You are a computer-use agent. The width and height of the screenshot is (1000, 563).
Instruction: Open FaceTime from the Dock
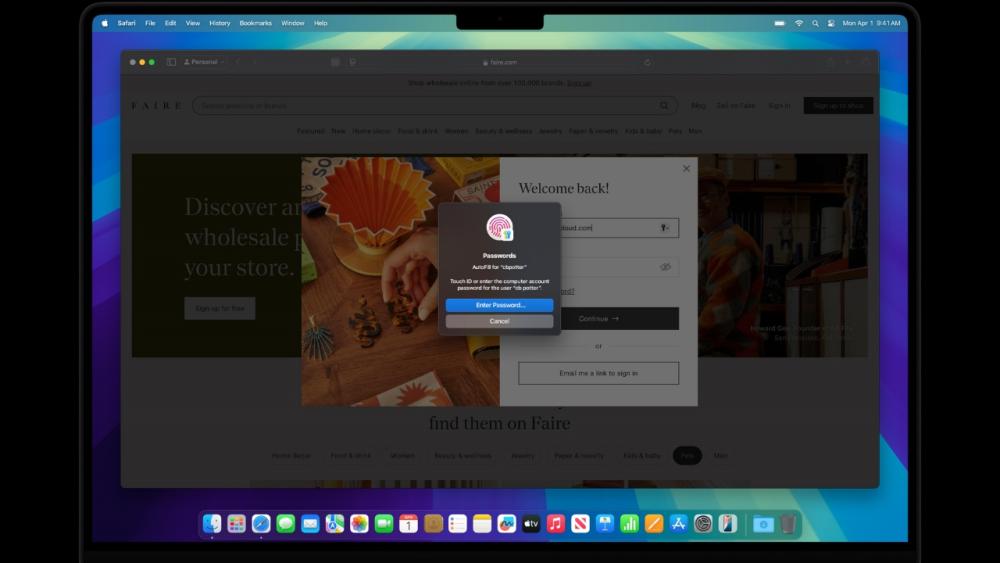(x=384, y=524)
